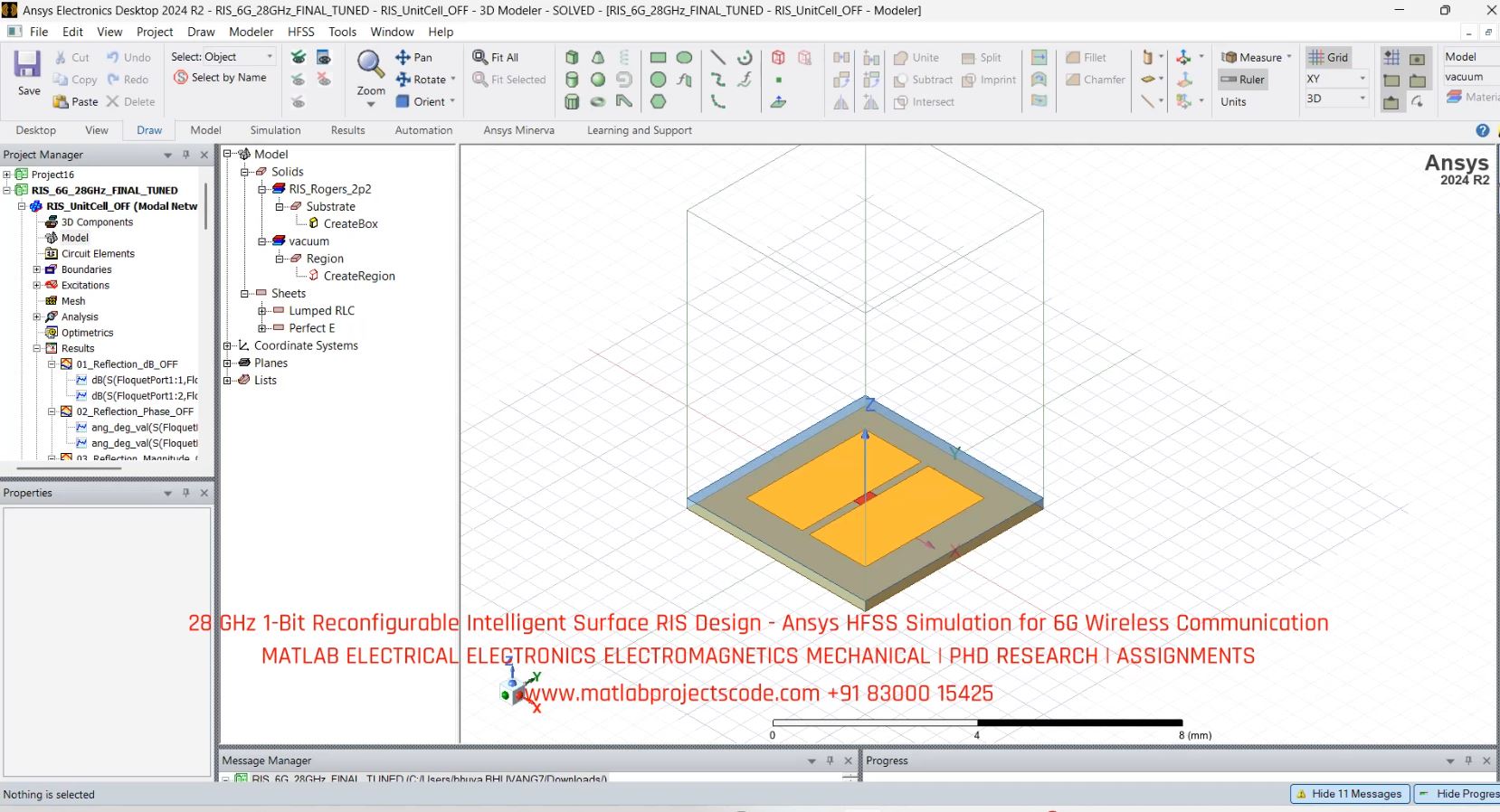Screen dimensions: 1500x812
Task: Switch to the Results ribbon tab
Action: coord(348,130)
